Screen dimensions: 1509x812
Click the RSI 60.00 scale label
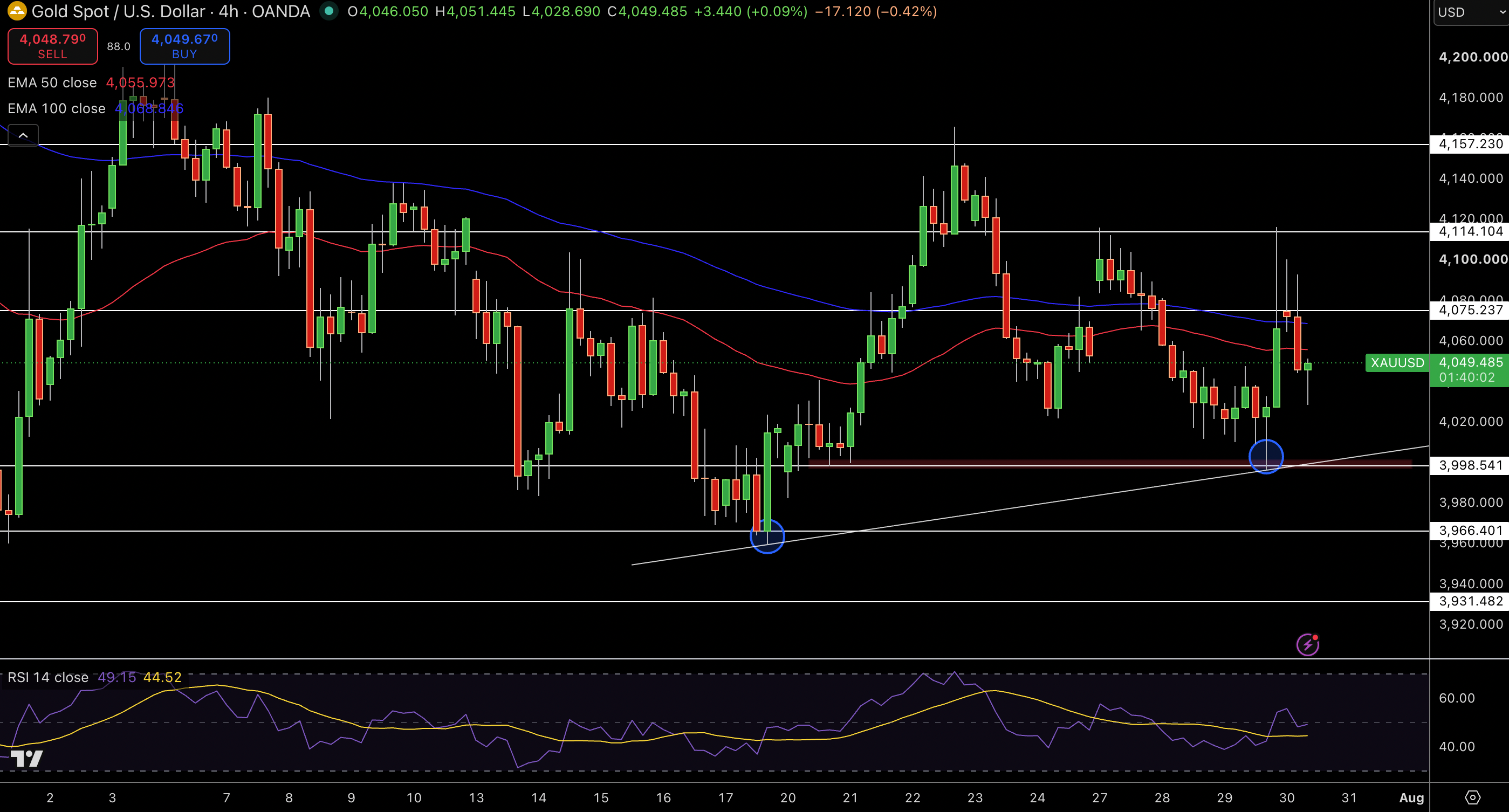(1457, 698)
